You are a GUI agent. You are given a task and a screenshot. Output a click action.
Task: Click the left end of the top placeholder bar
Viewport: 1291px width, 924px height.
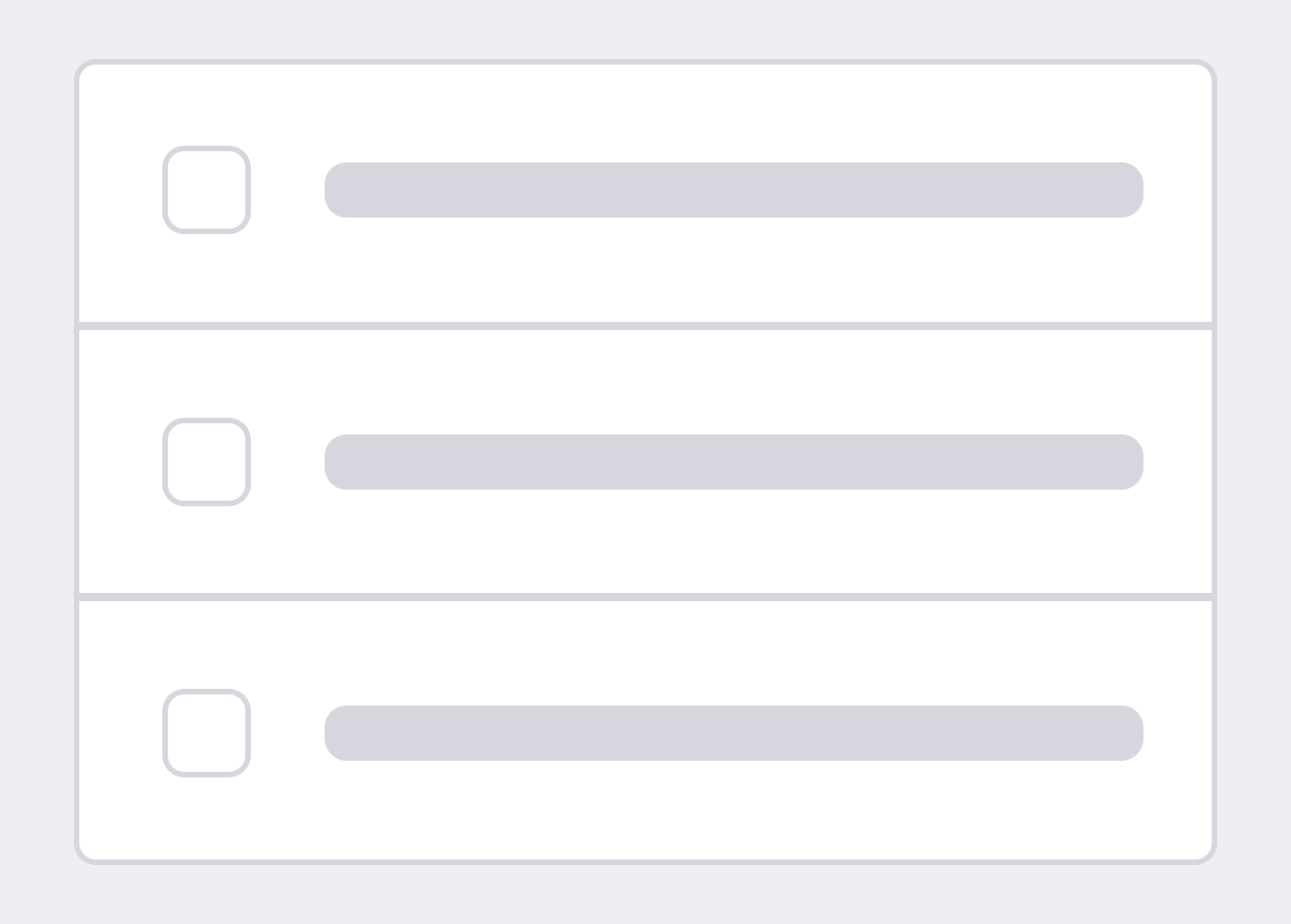341,190
